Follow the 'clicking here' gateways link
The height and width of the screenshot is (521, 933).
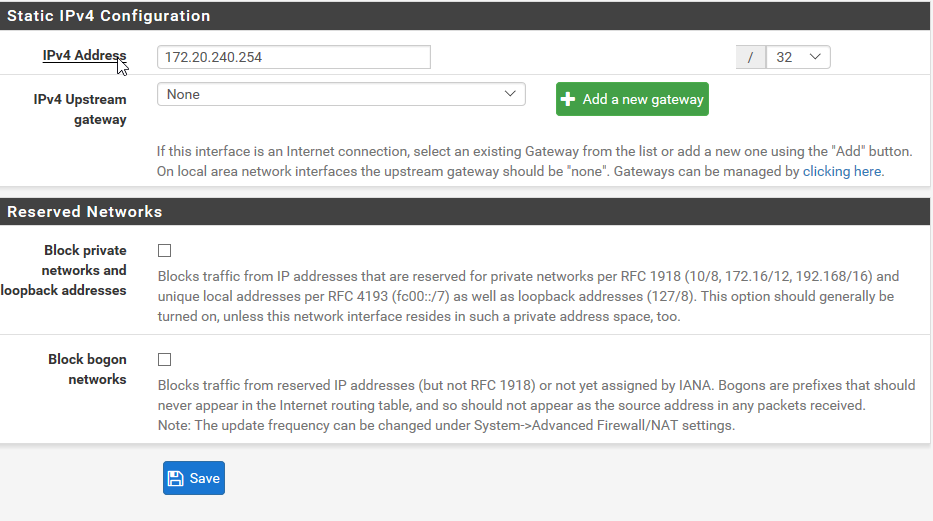tap(842, 171)
